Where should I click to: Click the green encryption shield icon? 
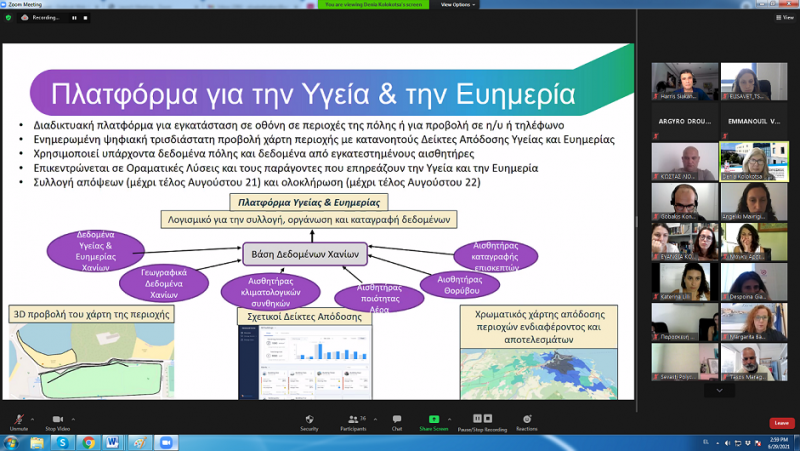pos(8,17)
